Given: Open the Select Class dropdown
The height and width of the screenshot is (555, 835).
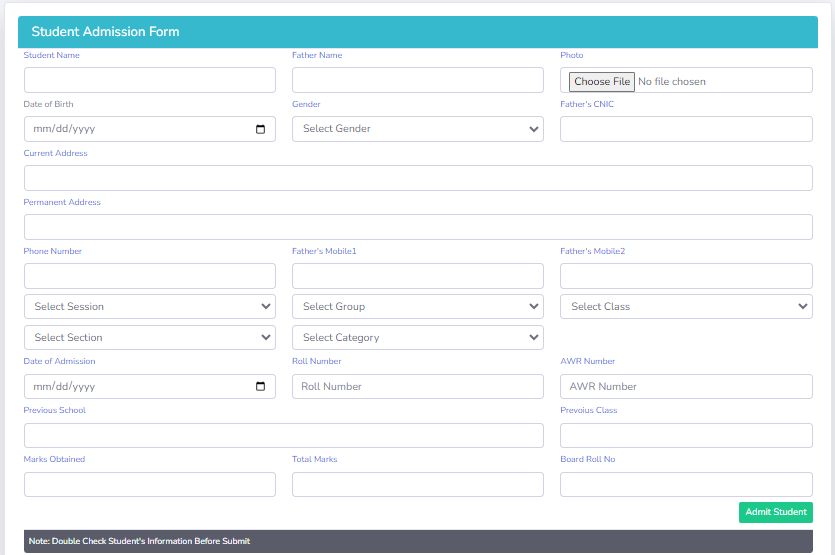Looking at the screenshot, I should pyautogui.click(x=685, y=307).
